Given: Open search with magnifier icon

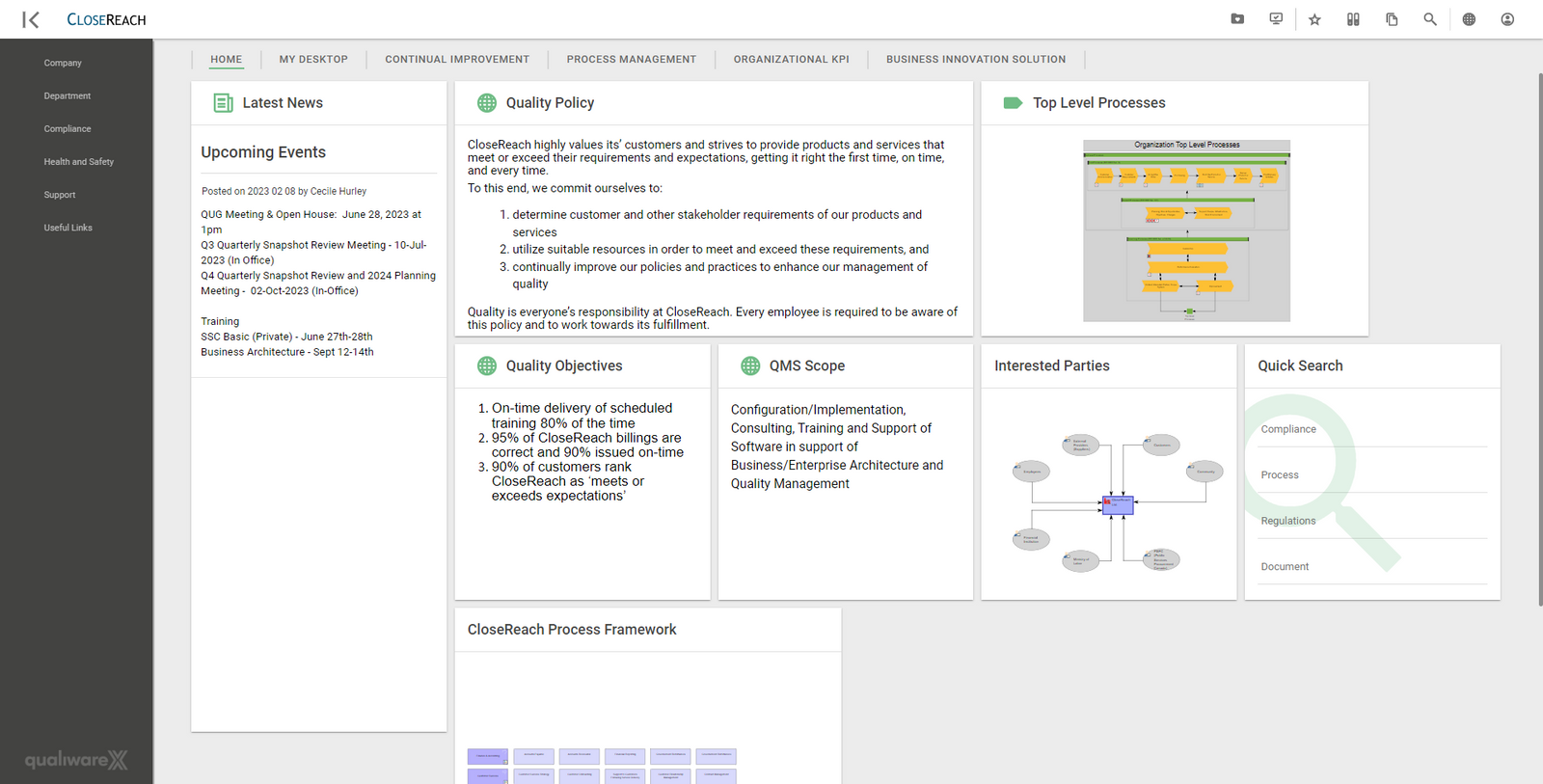Looking at the screenshot, I should tap(1430, 19).
